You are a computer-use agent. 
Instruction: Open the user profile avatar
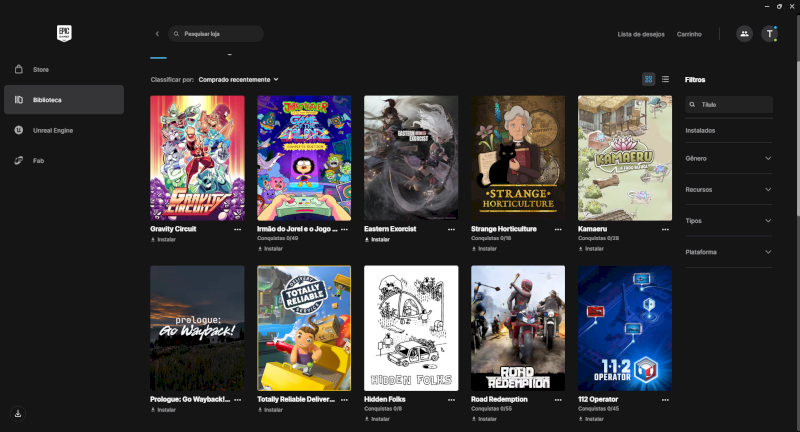tap(769, 34)
